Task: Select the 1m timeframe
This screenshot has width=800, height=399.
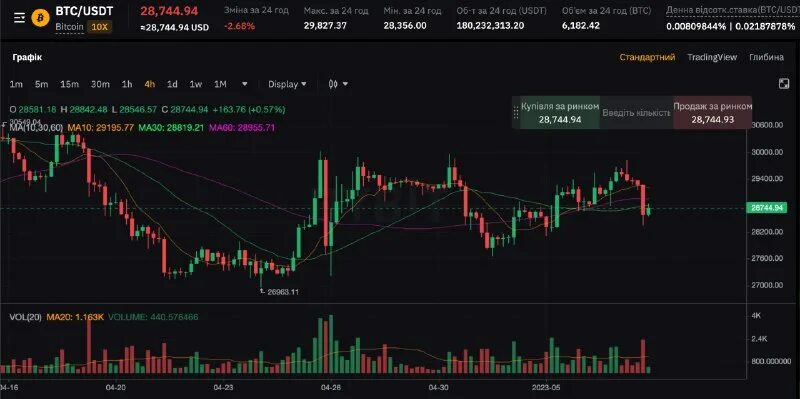Action: point(16,84)
